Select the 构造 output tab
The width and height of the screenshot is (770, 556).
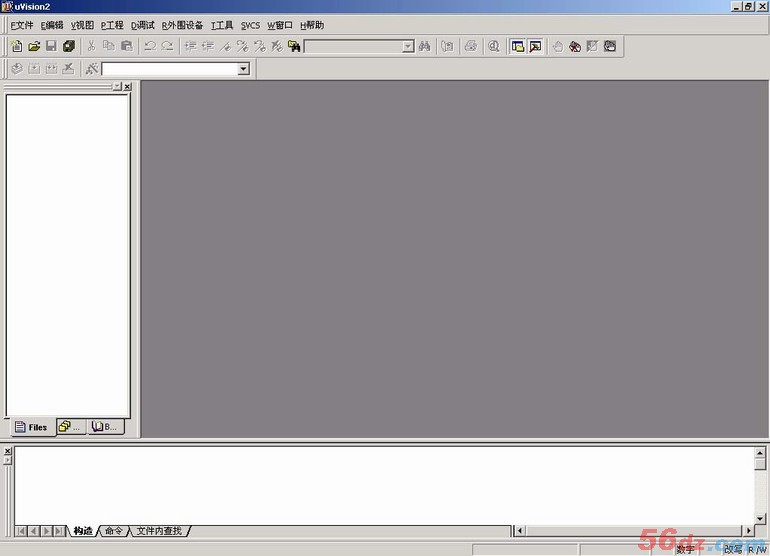82,531
